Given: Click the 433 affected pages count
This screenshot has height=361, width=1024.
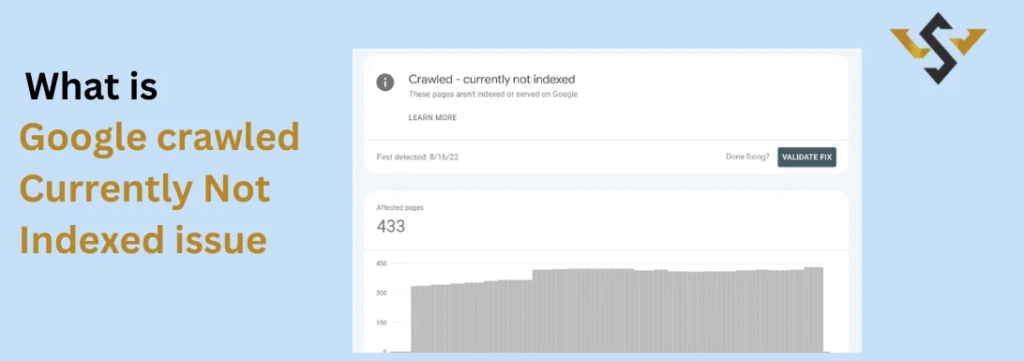Looking at the screenshot, I should click(391, 227).
